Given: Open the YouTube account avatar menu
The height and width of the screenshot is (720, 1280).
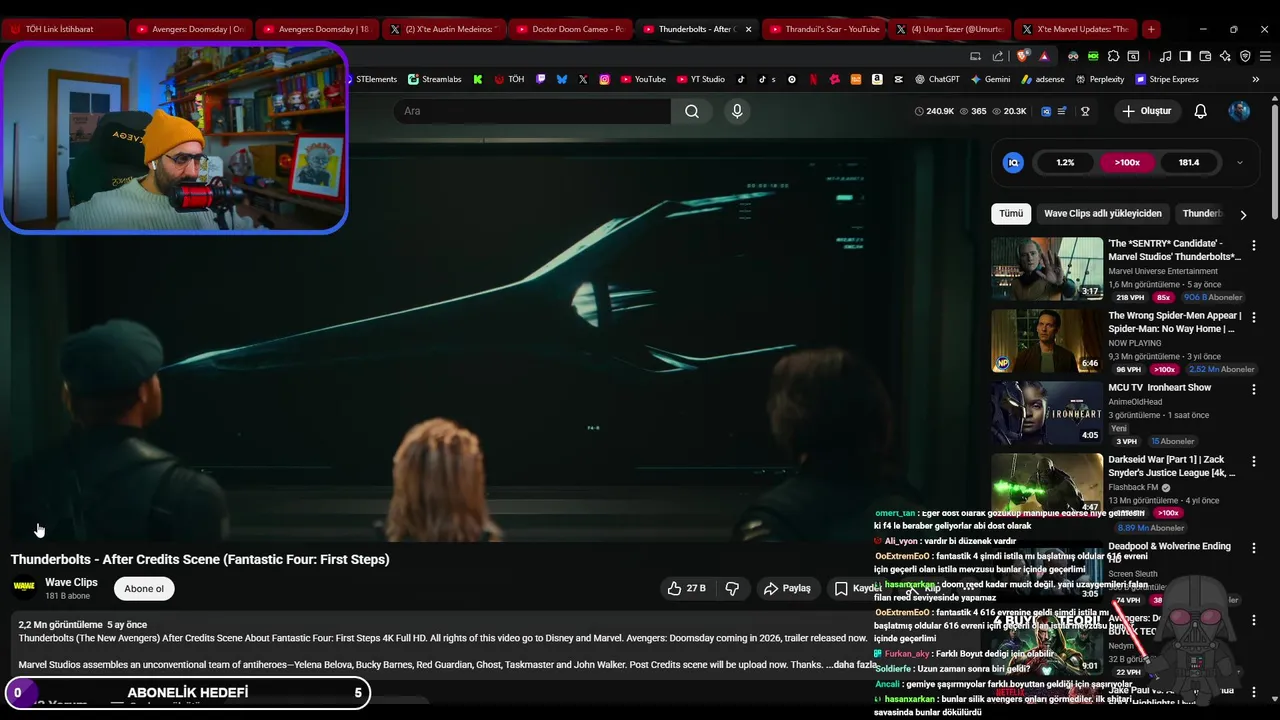Looking at the screenshot, I should click(1239, 111).
